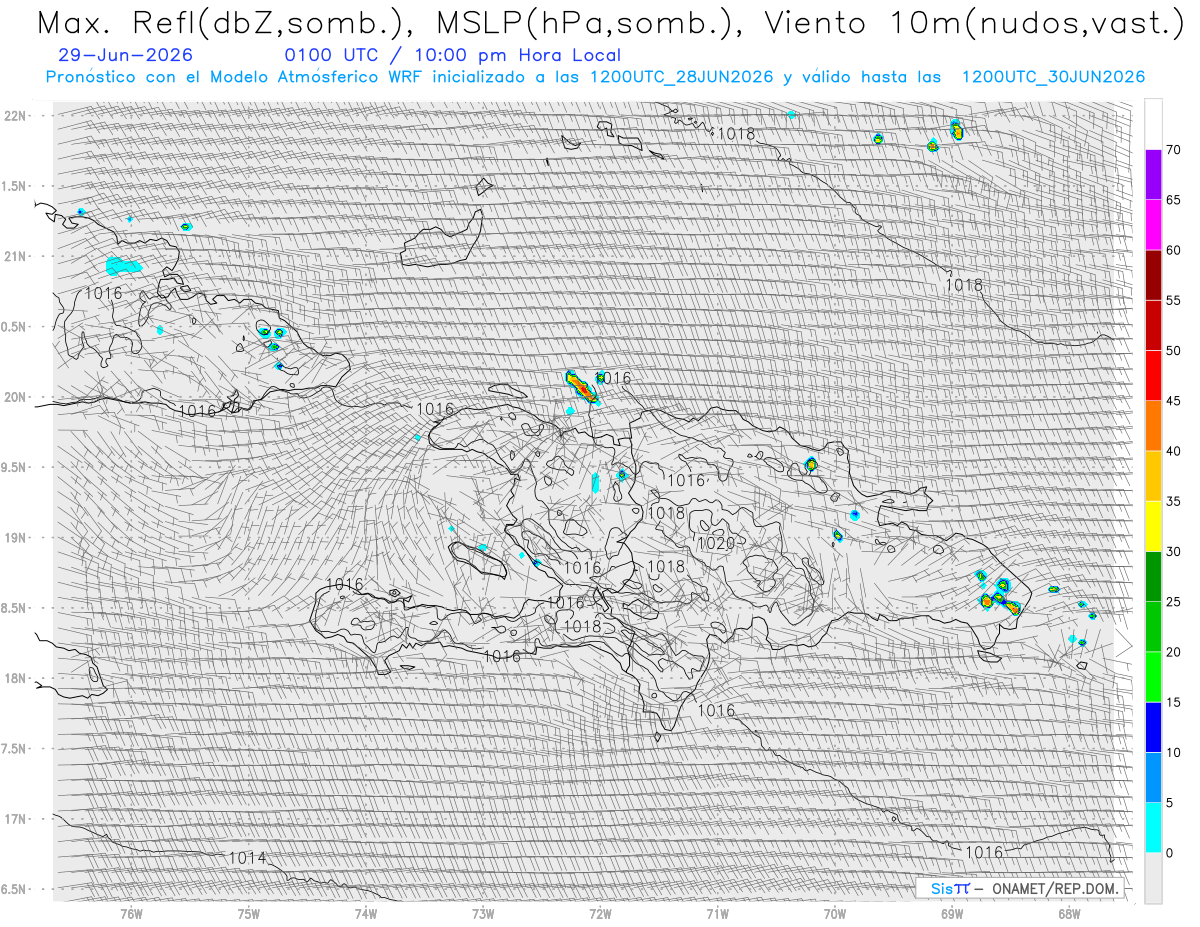Click the cyan 0-5 dBZ colorbar segment

(x=1153, y=827)
